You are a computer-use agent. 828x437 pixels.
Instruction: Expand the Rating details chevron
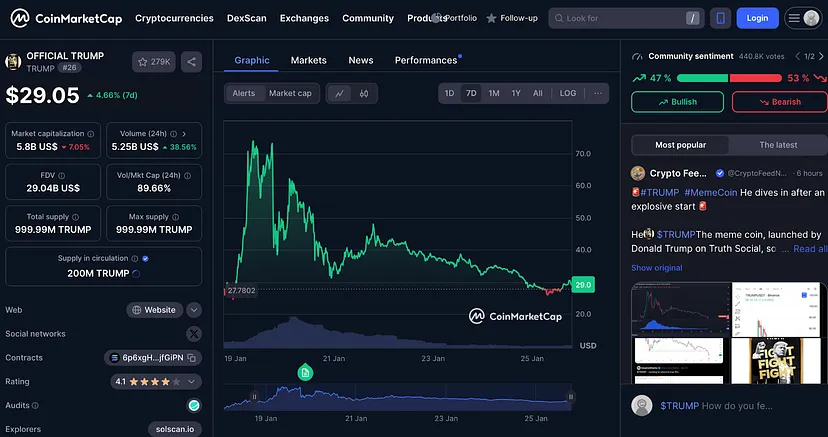192,382
